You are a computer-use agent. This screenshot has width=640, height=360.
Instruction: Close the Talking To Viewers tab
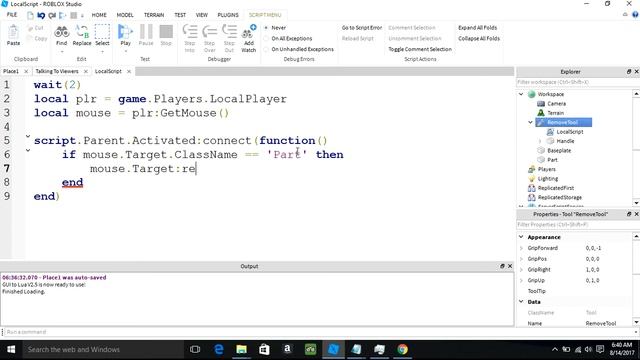click(85, 71)
